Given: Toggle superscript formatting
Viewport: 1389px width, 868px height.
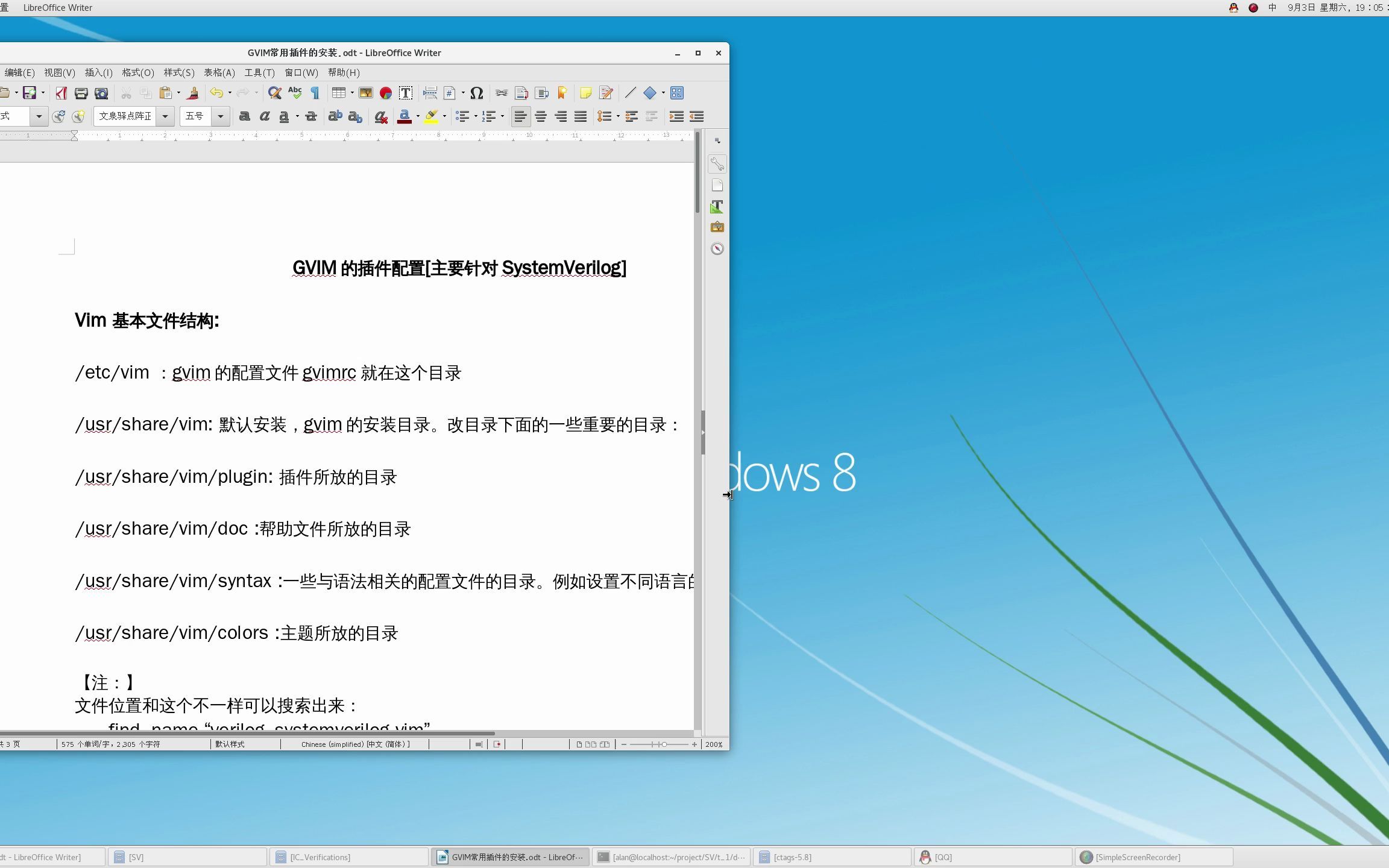Looking at the screenshot, I should click(335, 116).
